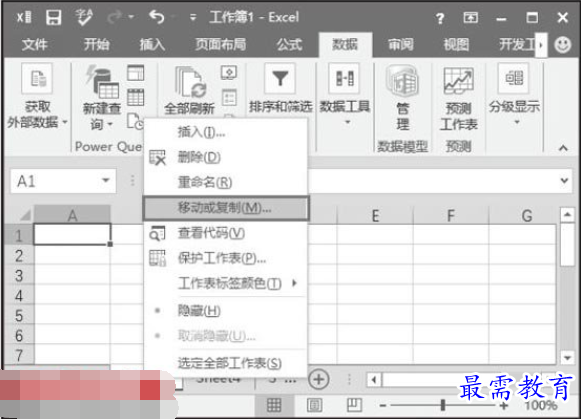Open 工作表标签颜色(T) submenu

tap(225, 283)
